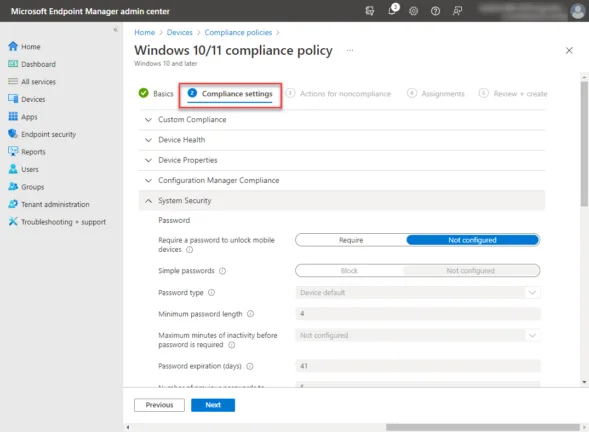
Task: Click the Compliance policies breadcrumb link
Action: (x=238, y=32)
